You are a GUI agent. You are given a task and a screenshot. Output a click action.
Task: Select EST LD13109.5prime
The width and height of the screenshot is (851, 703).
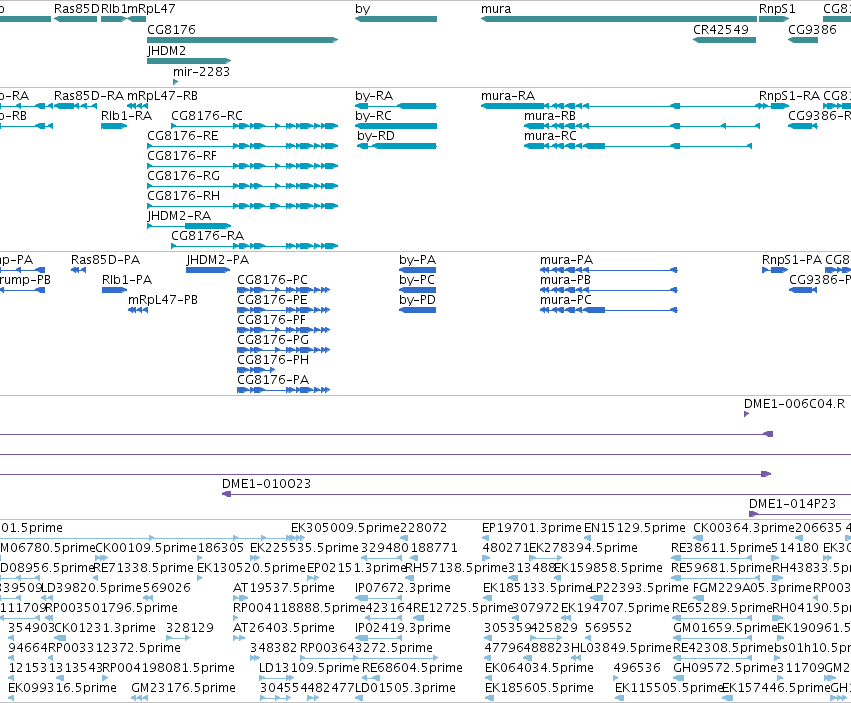(309, 668)
